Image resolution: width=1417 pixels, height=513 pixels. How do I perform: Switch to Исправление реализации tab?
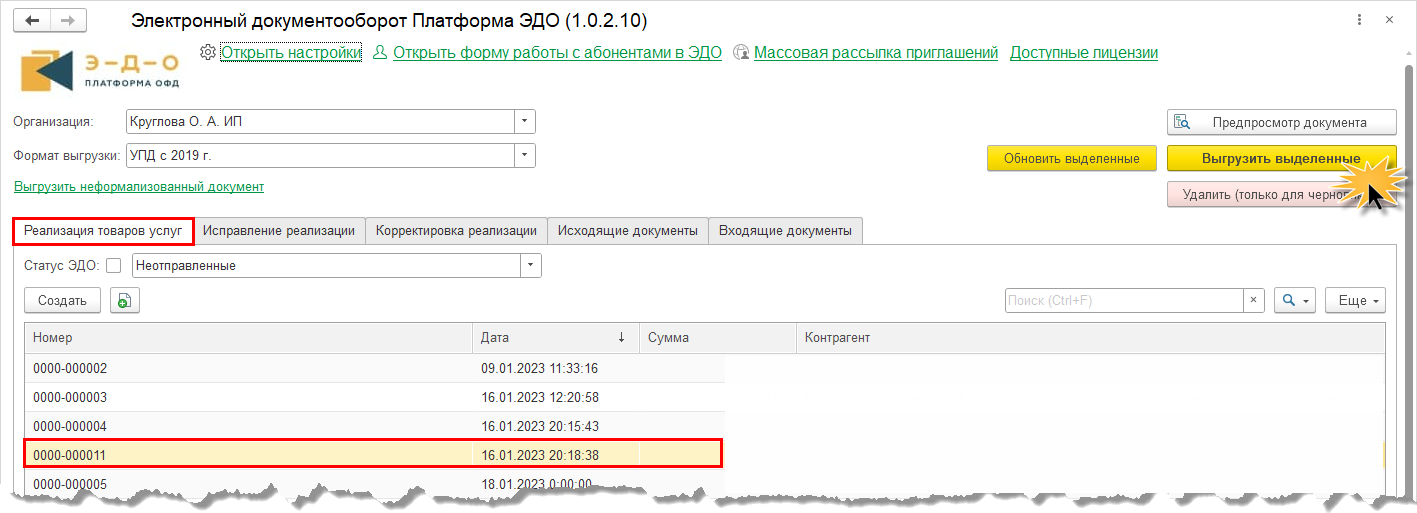[x=279, y=231]
